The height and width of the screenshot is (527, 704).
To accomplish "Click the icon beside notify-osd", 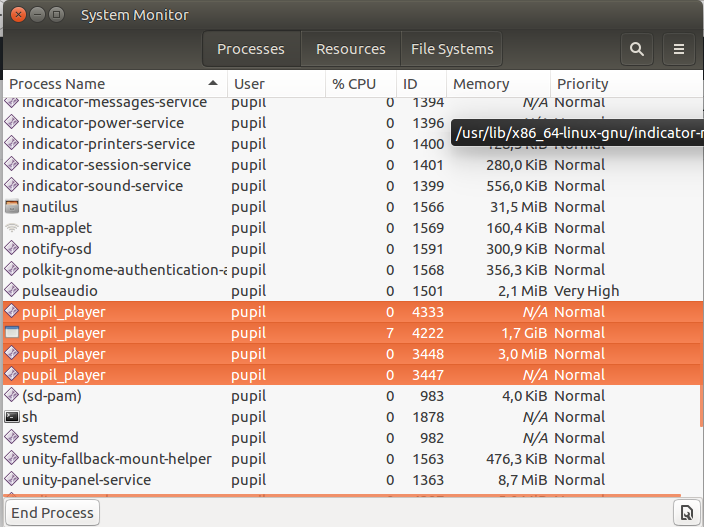I will click(x=12, y=249).
